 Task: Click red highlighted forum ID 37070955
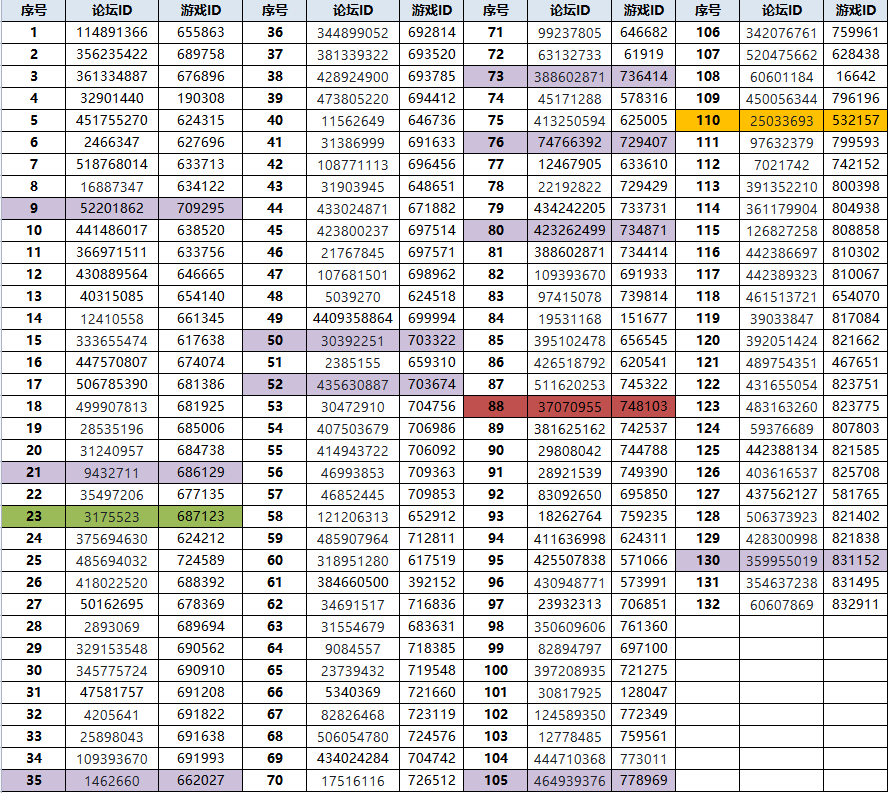tap(570, 406)
